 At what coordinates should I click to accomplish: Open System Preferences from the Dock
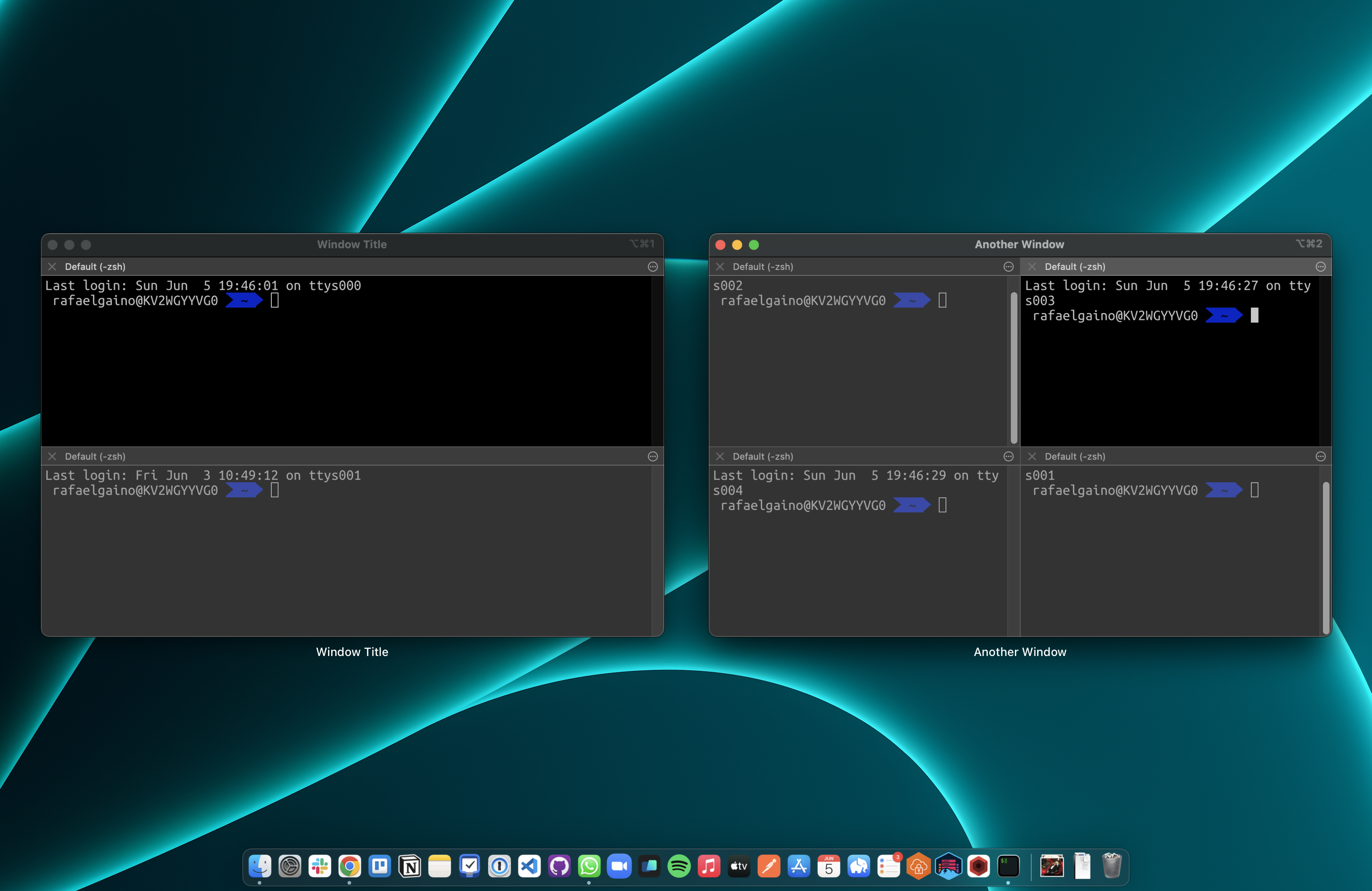click(x=290, y=866)
